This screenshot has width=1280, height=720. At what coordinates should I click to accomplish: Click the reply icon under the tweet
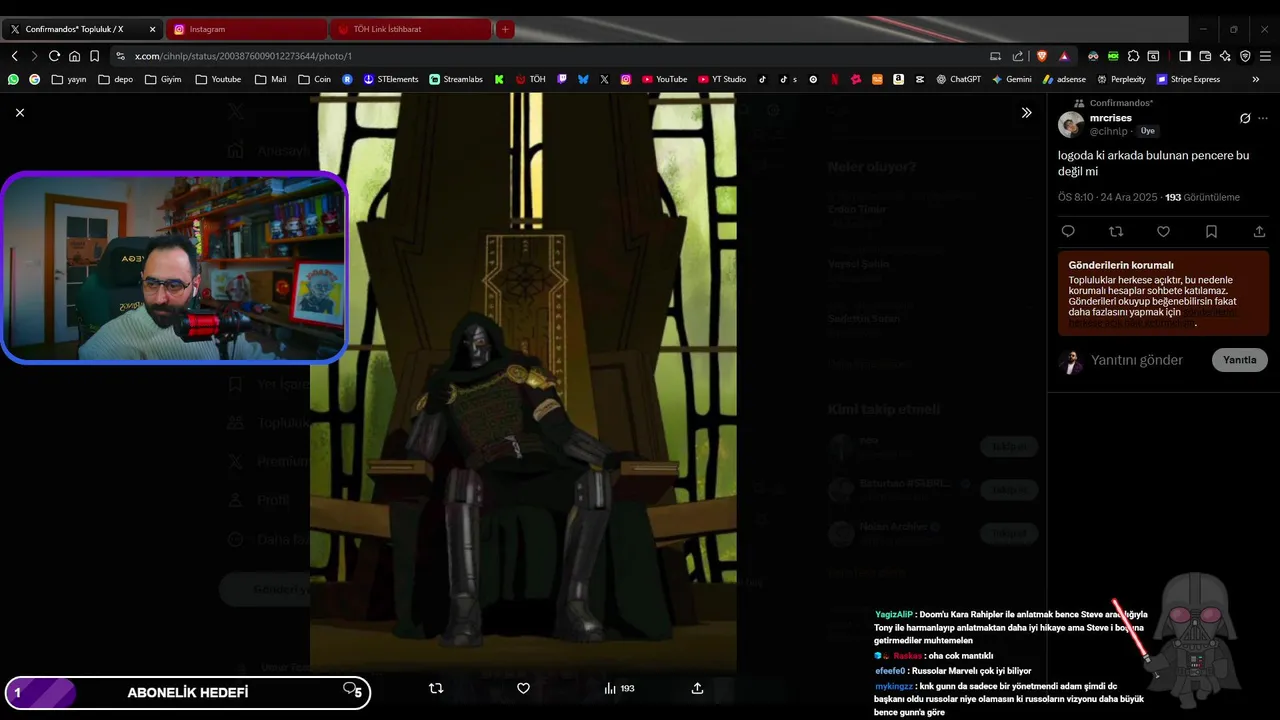[1068, 231]
